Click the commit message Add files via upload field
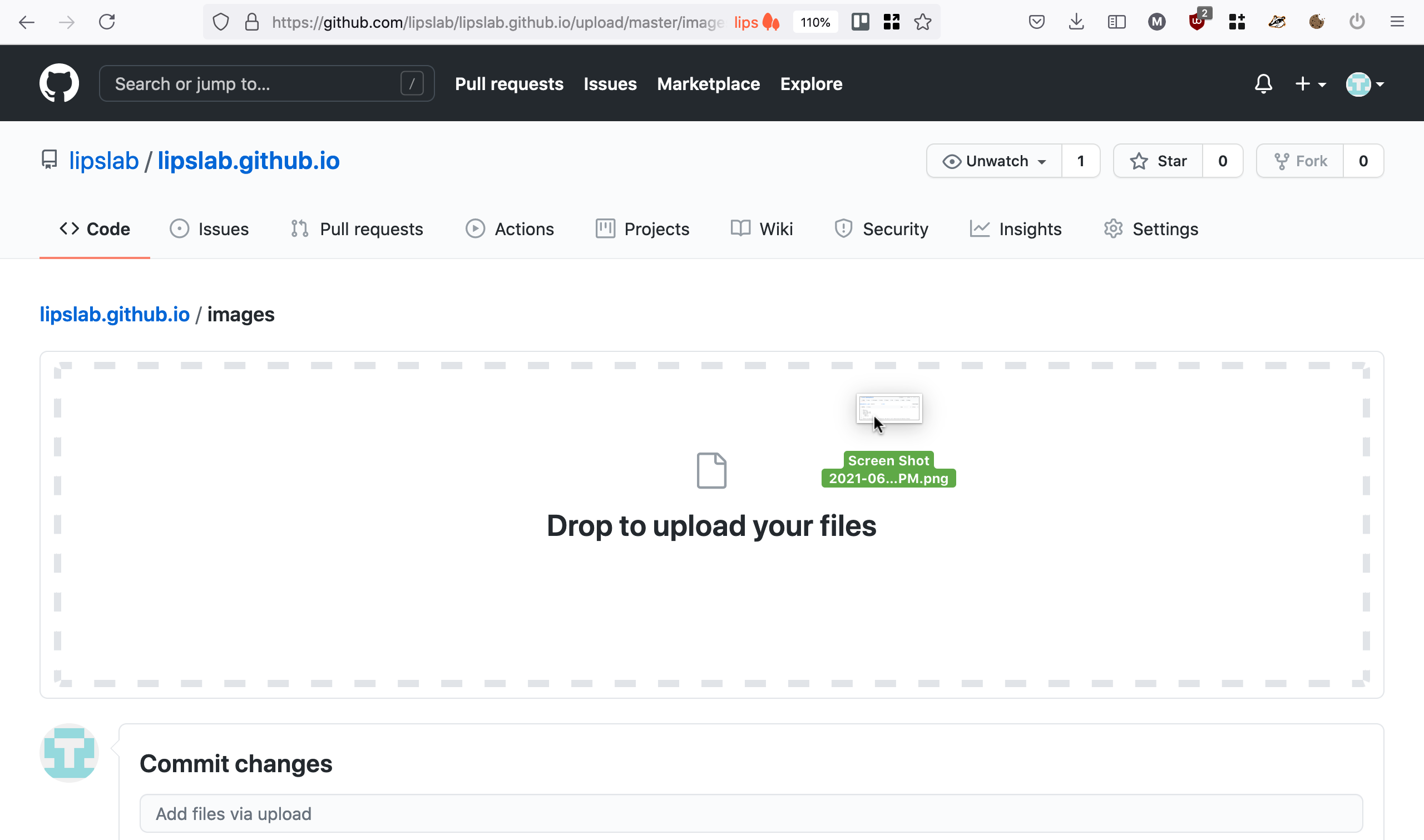Viewport: 1424px width, 840px height. 751,813
